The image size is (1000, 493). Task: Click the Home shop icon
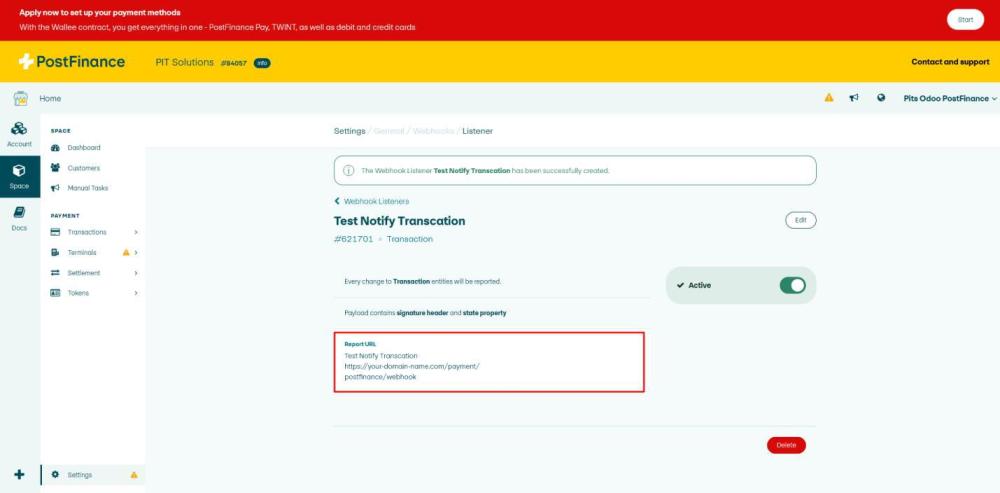click(x=20, y=98)
